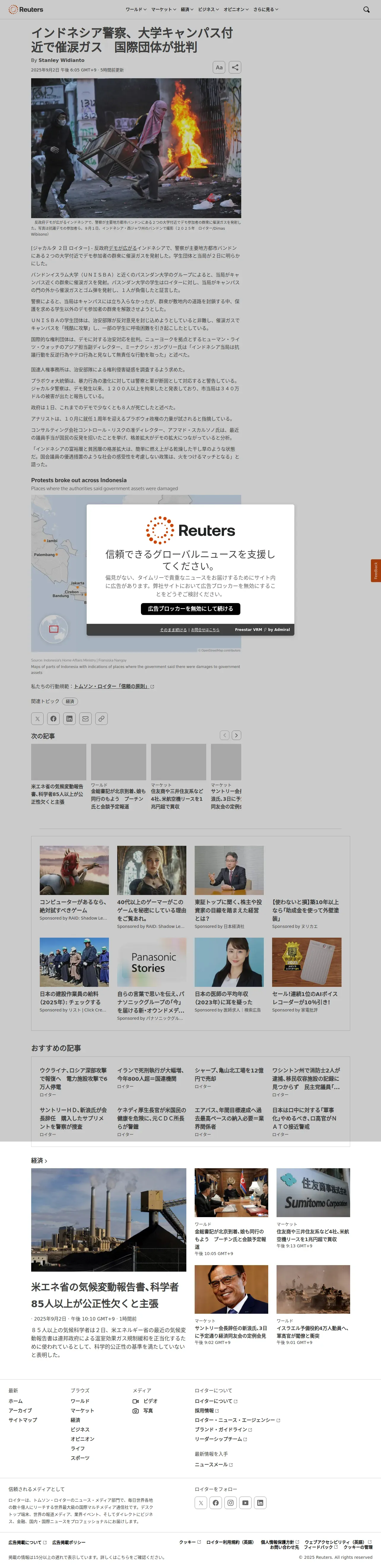
Task: Expand the 経済 menu in the header
Action: pos(187,10)
